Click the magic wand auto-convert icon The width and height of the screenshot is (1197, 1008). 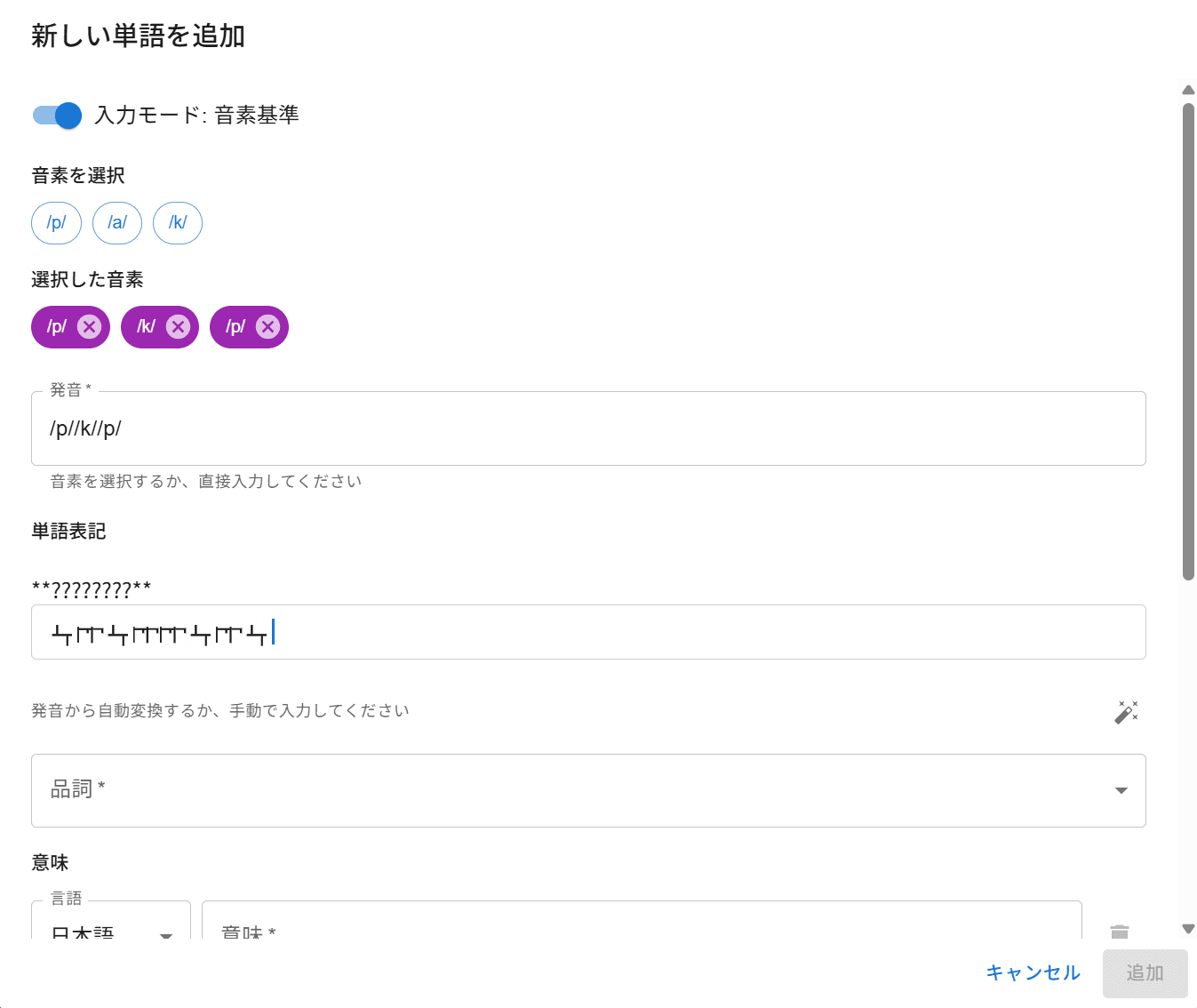pos(1126,712)
